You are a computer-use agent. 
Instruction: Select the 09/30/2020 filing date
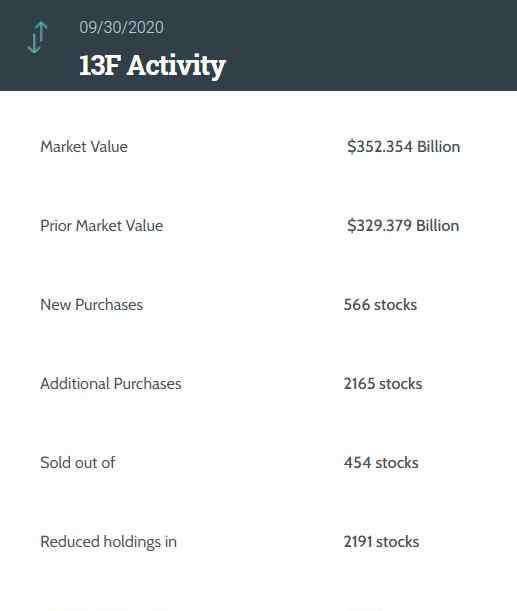tap(122, 27)
